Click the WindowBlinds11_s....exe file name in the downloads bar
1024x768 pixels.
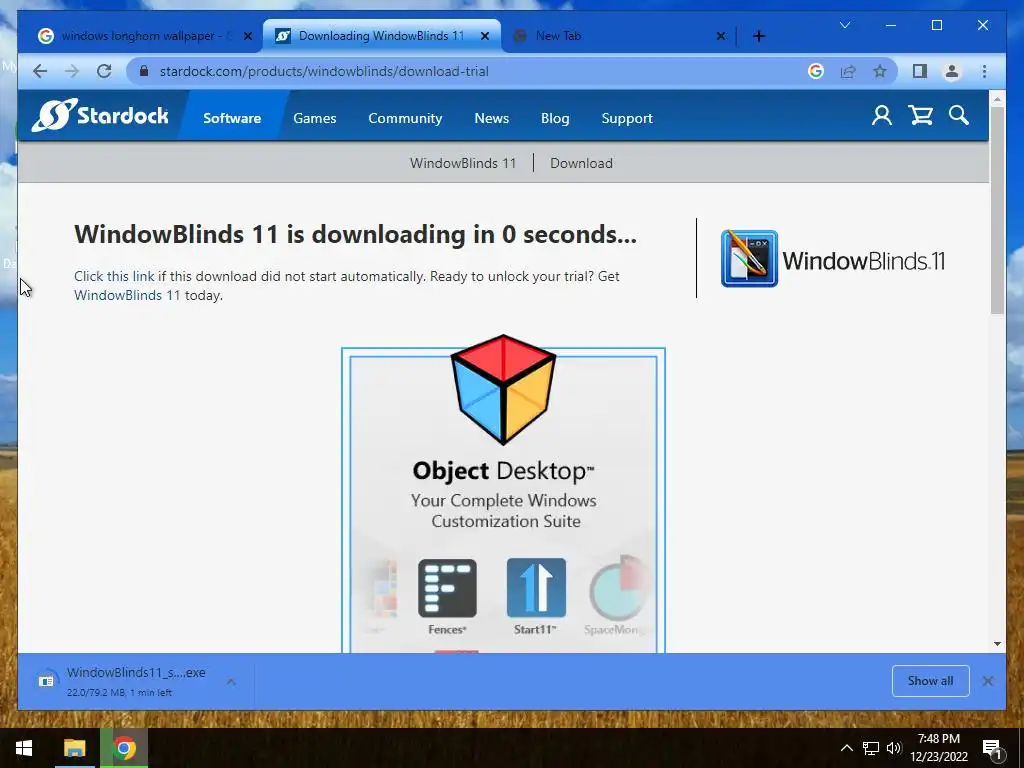click(136, 673)
